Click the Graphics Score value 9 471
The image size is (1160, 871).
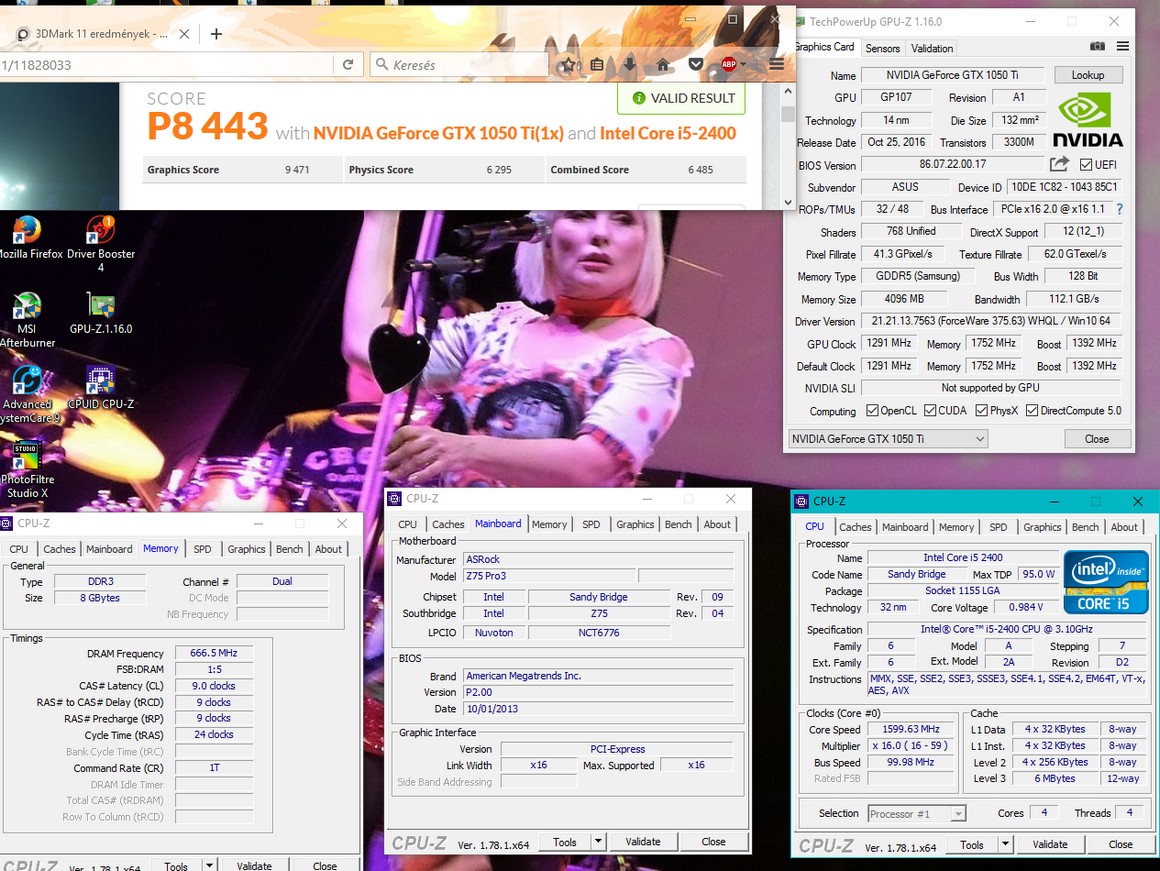[x=297, y=169]
